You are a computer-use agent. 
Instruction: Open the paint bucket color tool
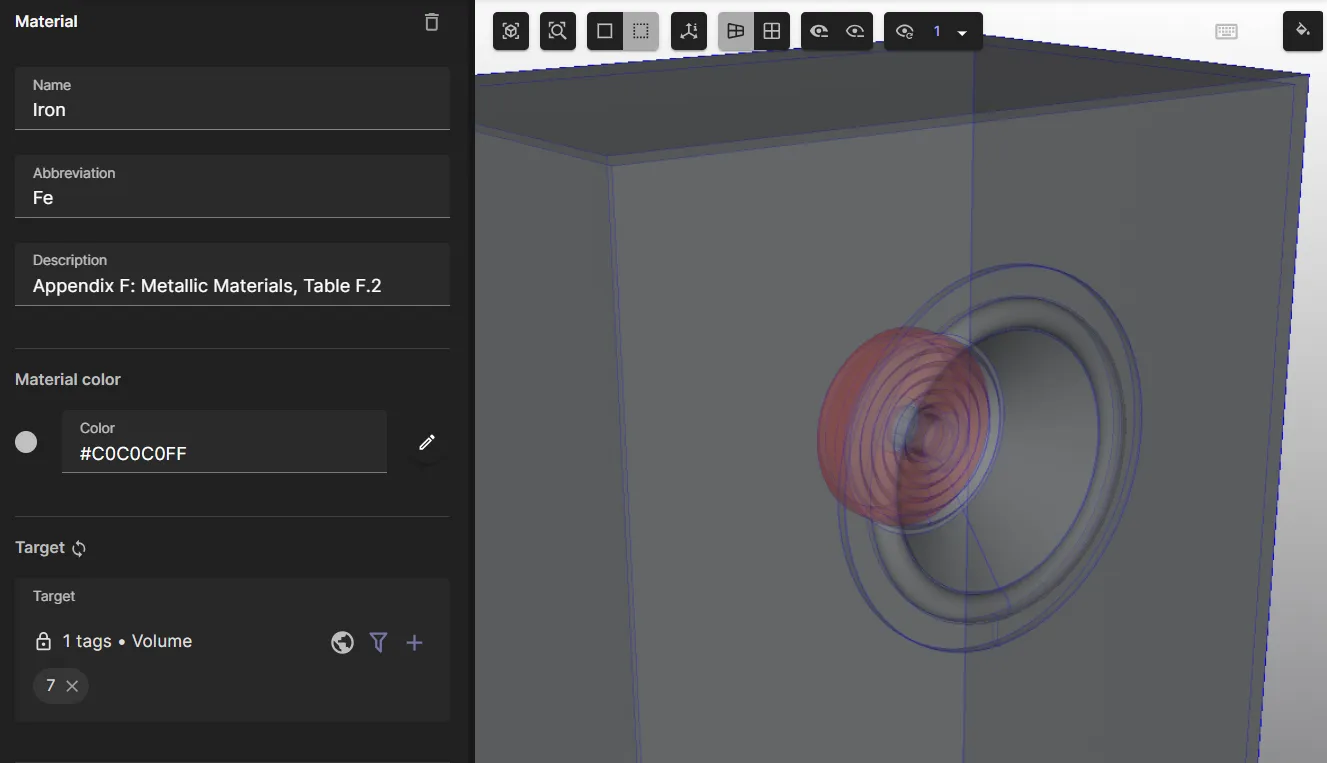coord(1303,31)
